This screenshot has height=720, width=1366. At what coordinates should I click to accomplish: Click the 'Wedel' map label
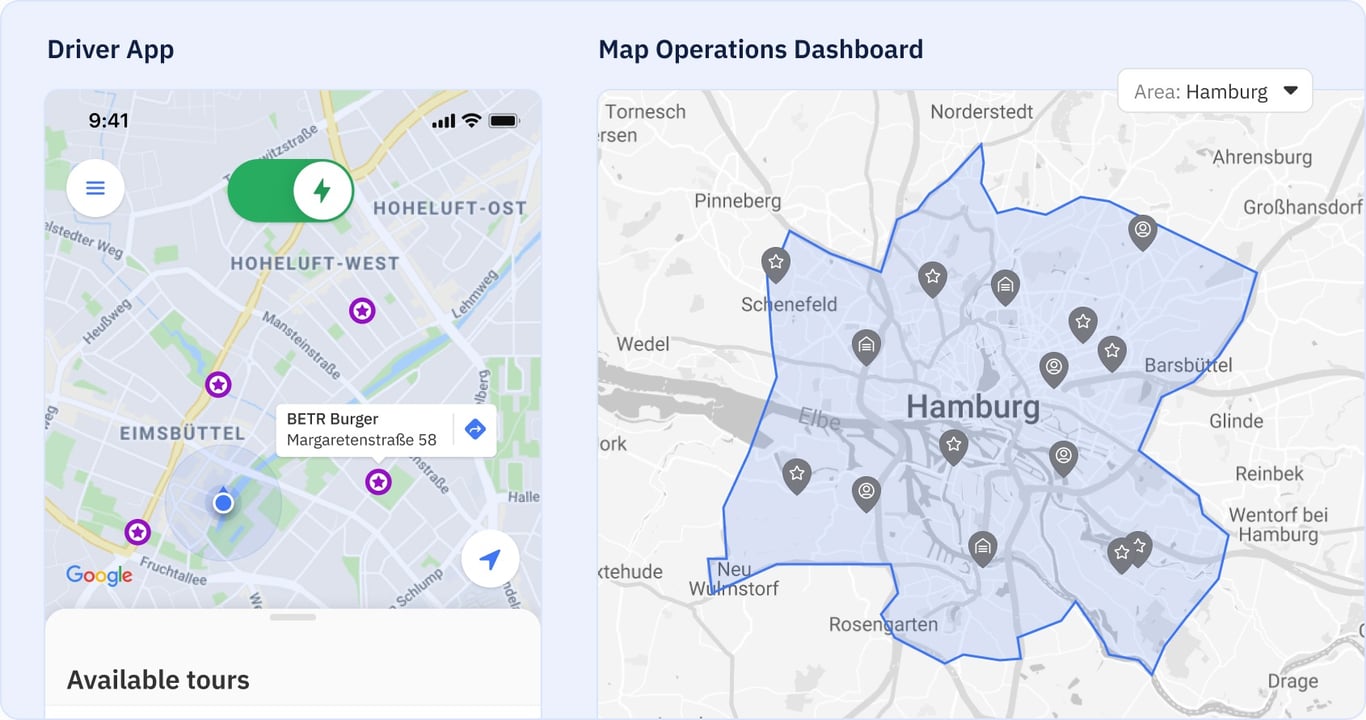tap(643, 344)
